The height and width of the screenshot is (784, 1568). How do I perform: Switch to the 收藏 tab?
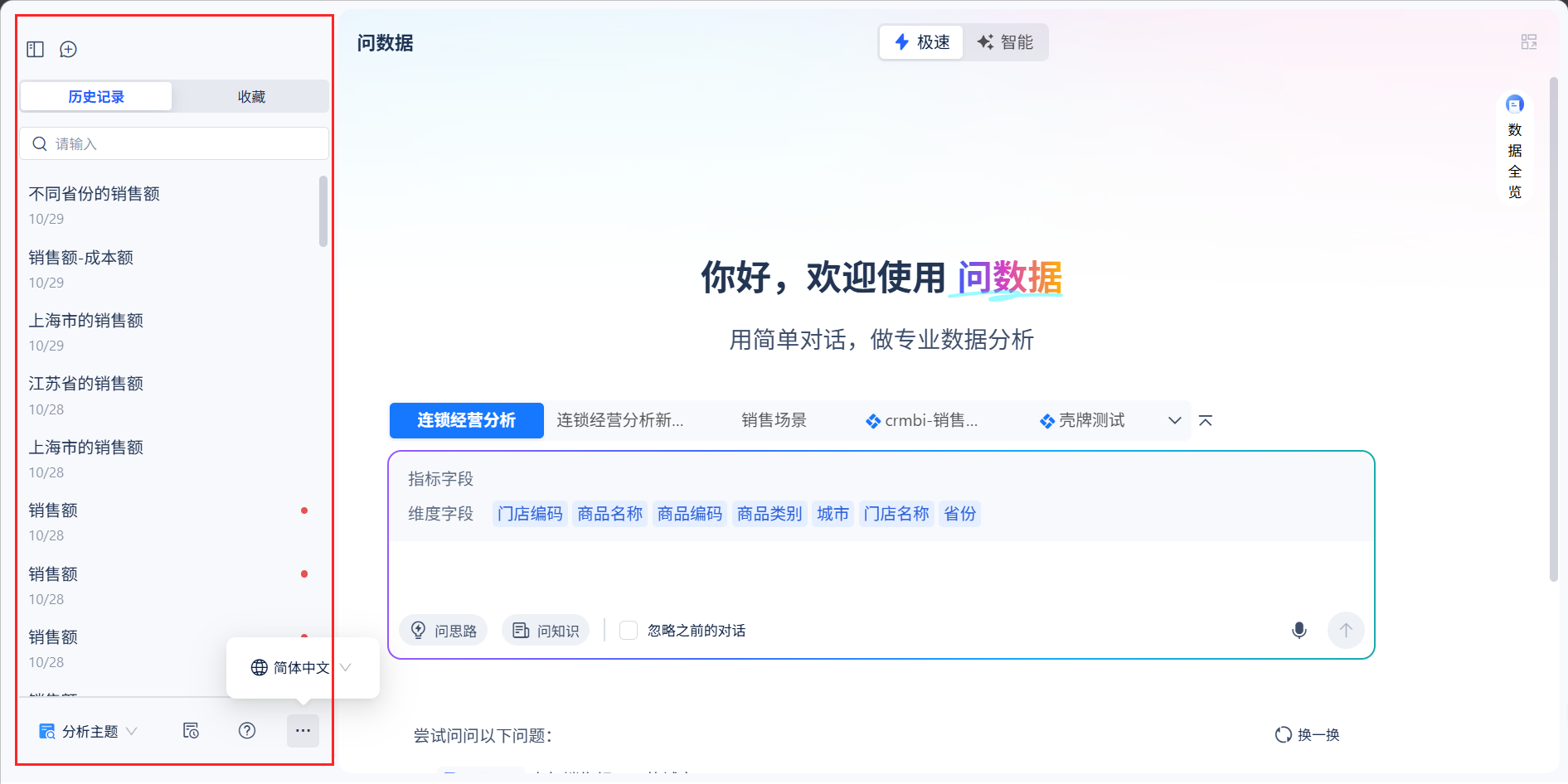tap(251, 97)
